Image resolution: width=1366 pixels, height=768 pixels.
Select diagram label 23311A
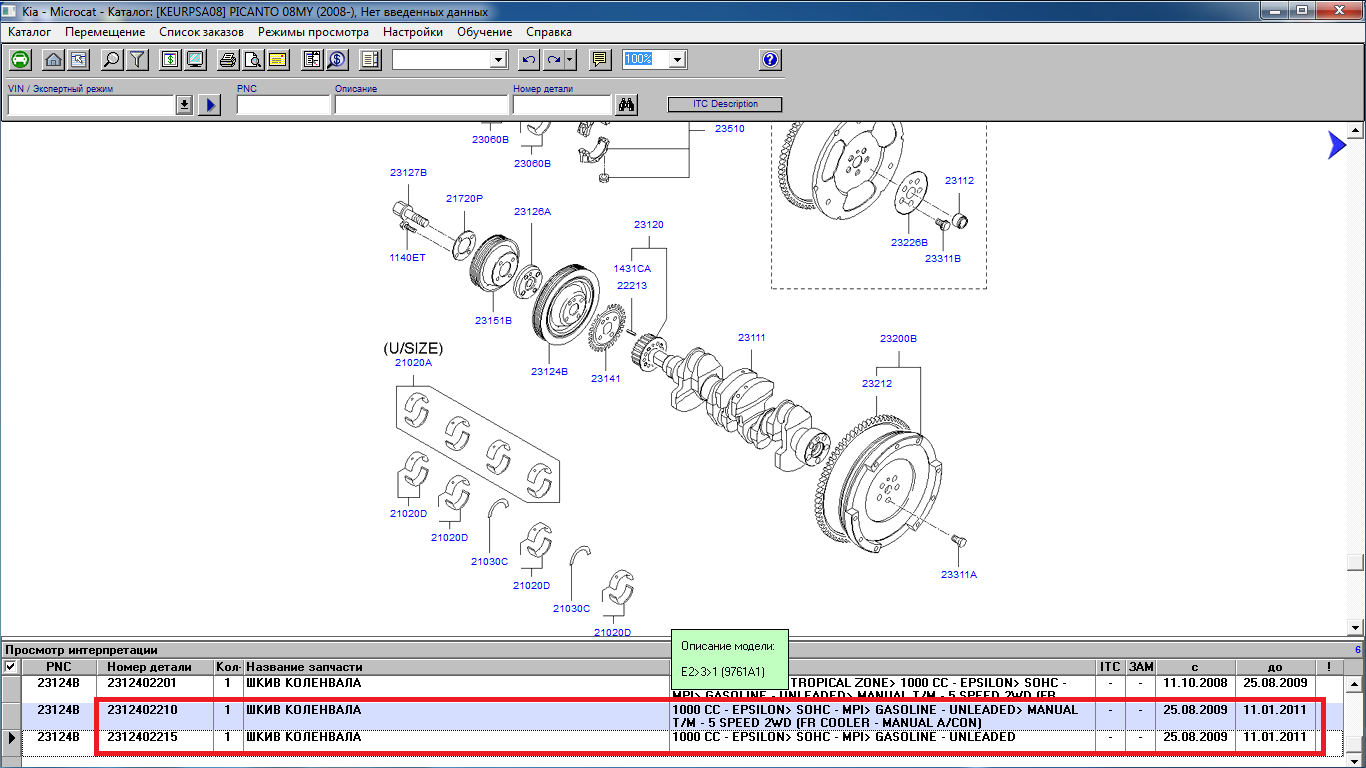coord(958,575)
